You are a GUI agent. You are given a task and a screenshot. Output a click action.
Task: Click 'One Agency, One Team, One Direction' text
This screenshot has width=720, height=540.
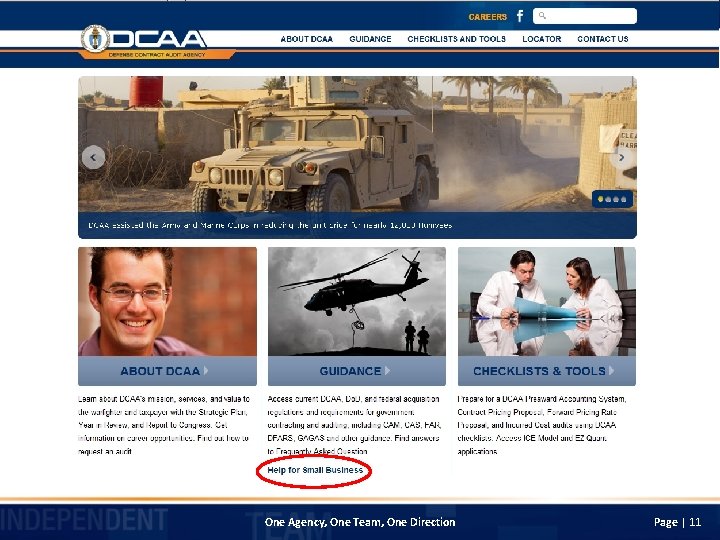[x=360, y=522]
